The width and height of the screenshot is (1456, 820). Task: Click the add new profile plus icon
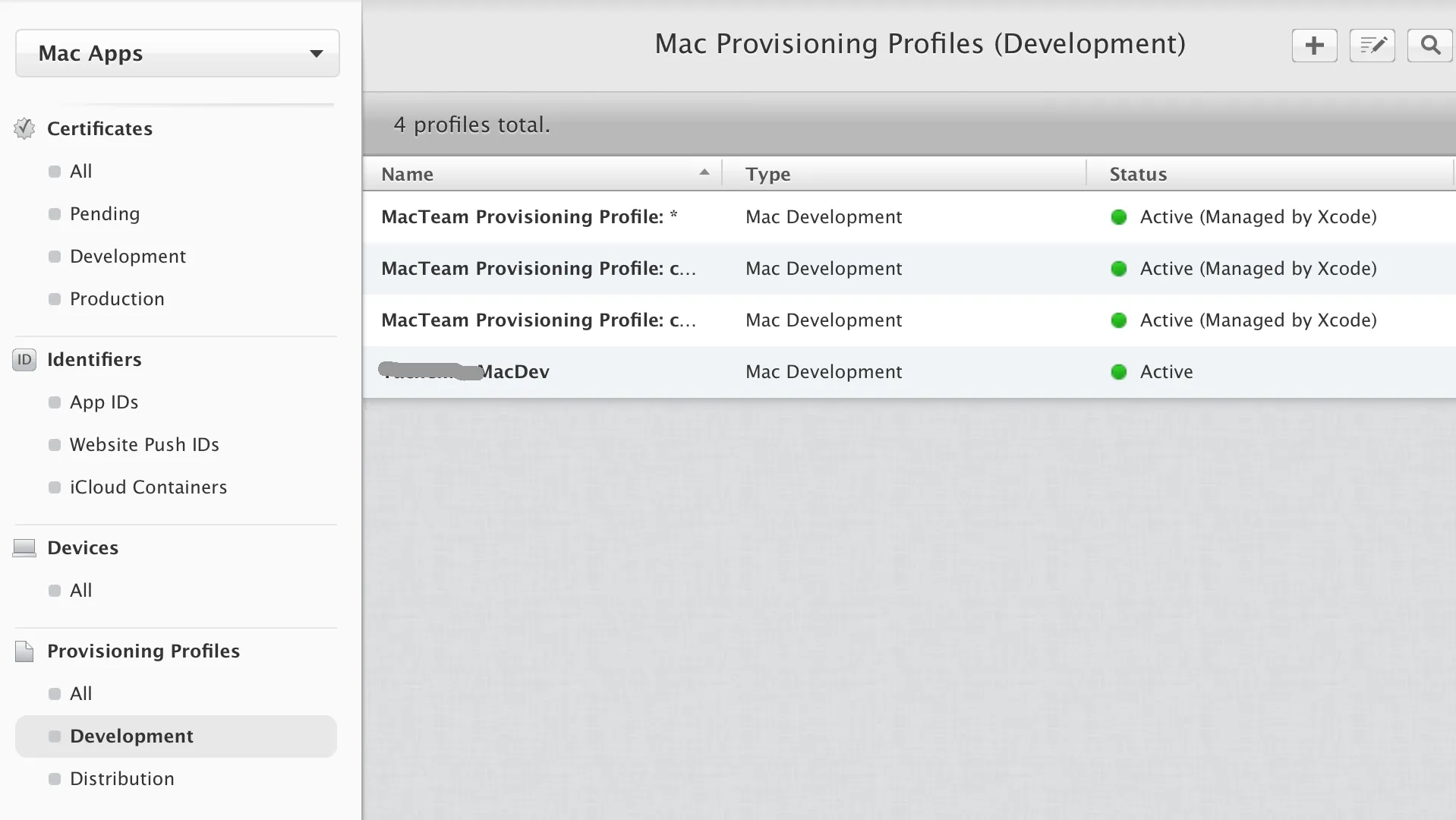click(1314, 46)
